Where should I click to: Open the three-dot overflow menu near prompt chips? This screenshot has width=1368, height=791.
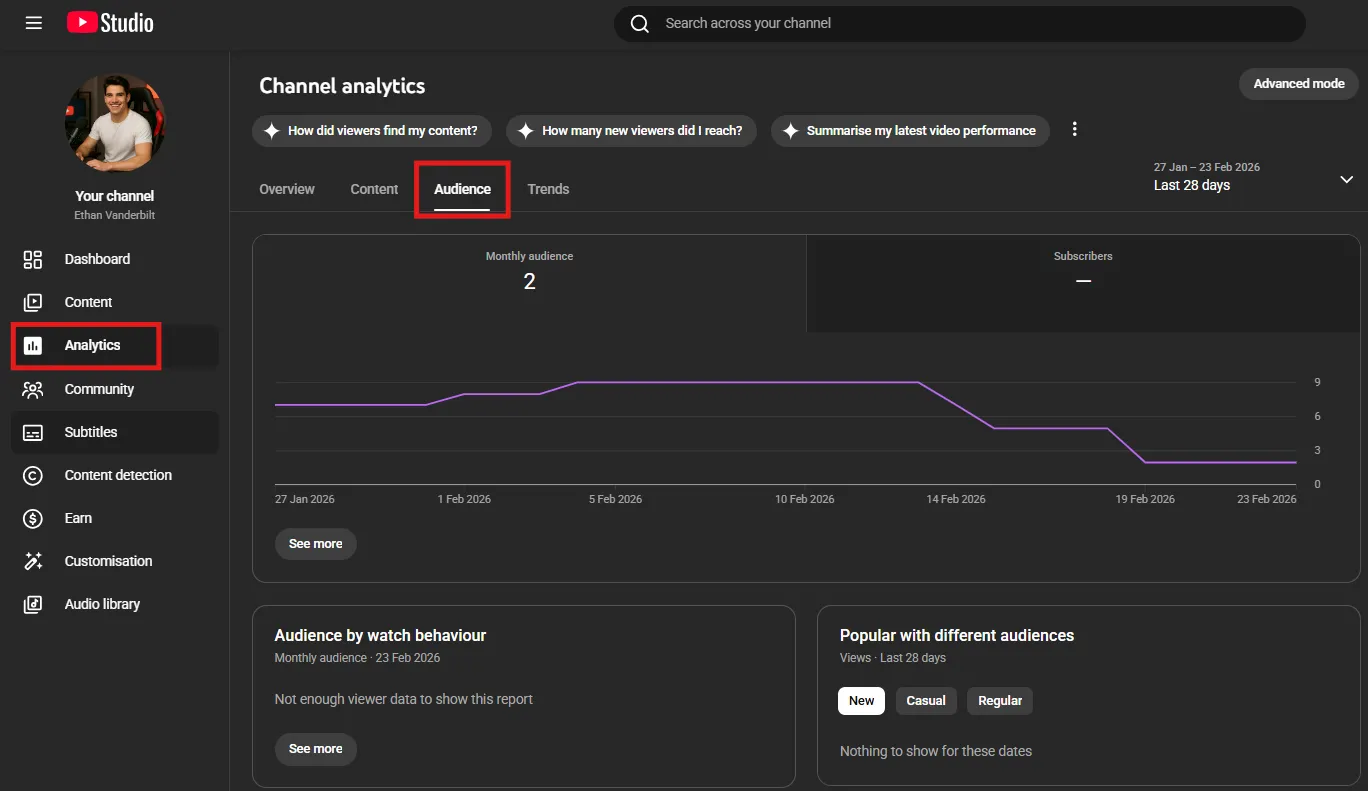[x=1075, y=130]
